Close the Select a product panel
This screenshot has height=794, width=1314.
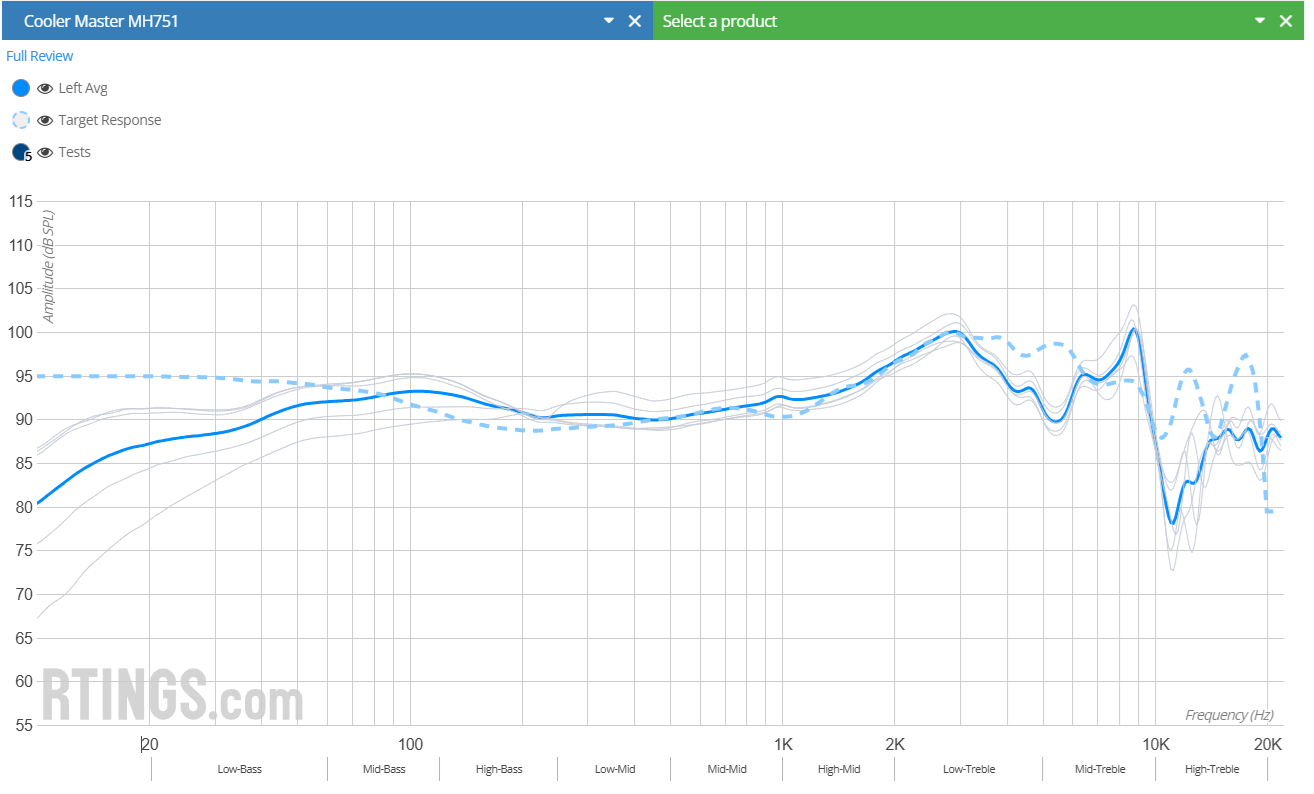pyautogui.click(x=1286, y=21)
